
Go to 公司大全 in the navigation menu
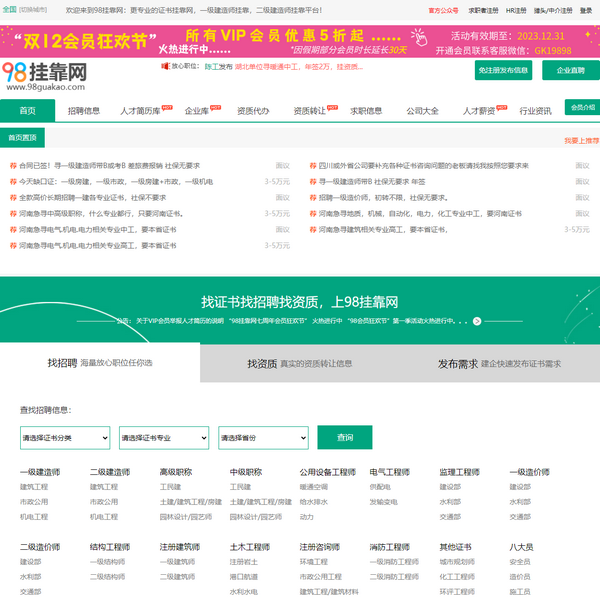[x=422, y=111]
